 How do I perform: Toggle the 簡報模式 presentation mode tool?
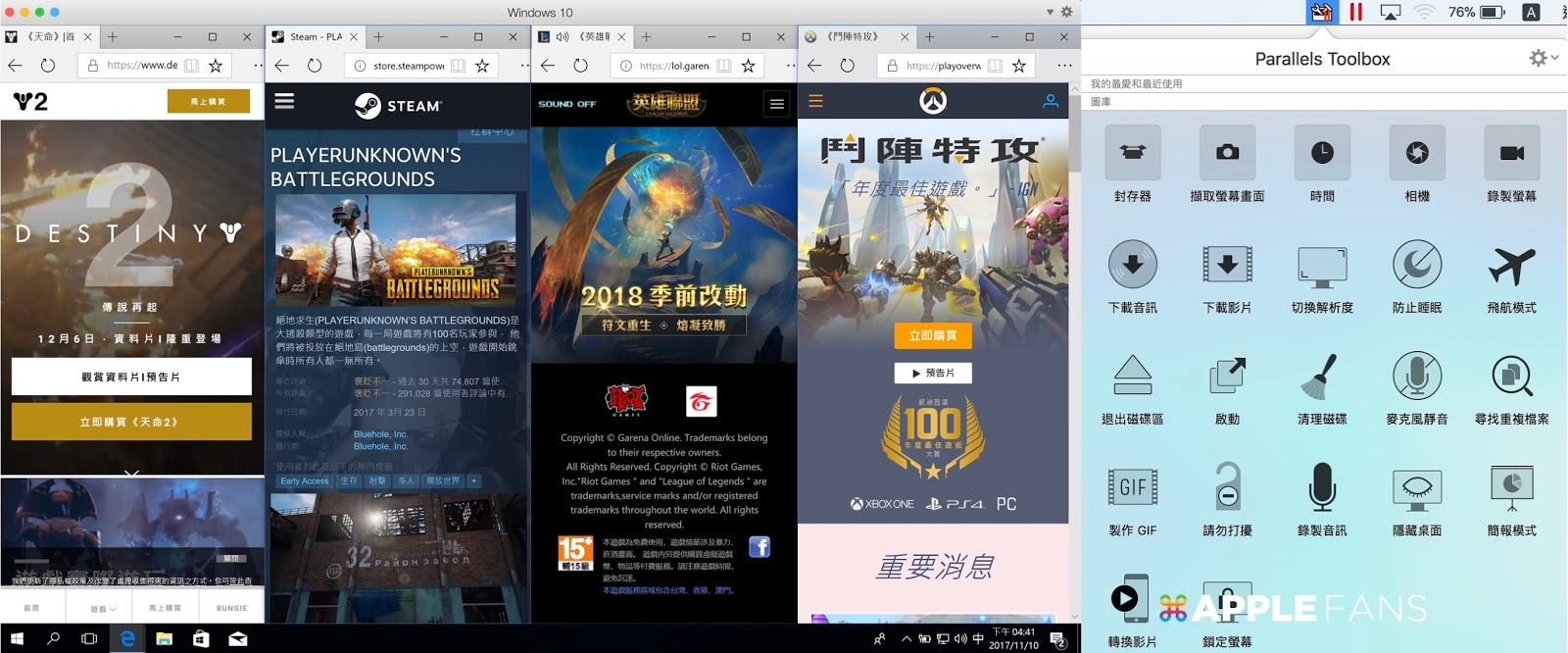point(1512,487)
